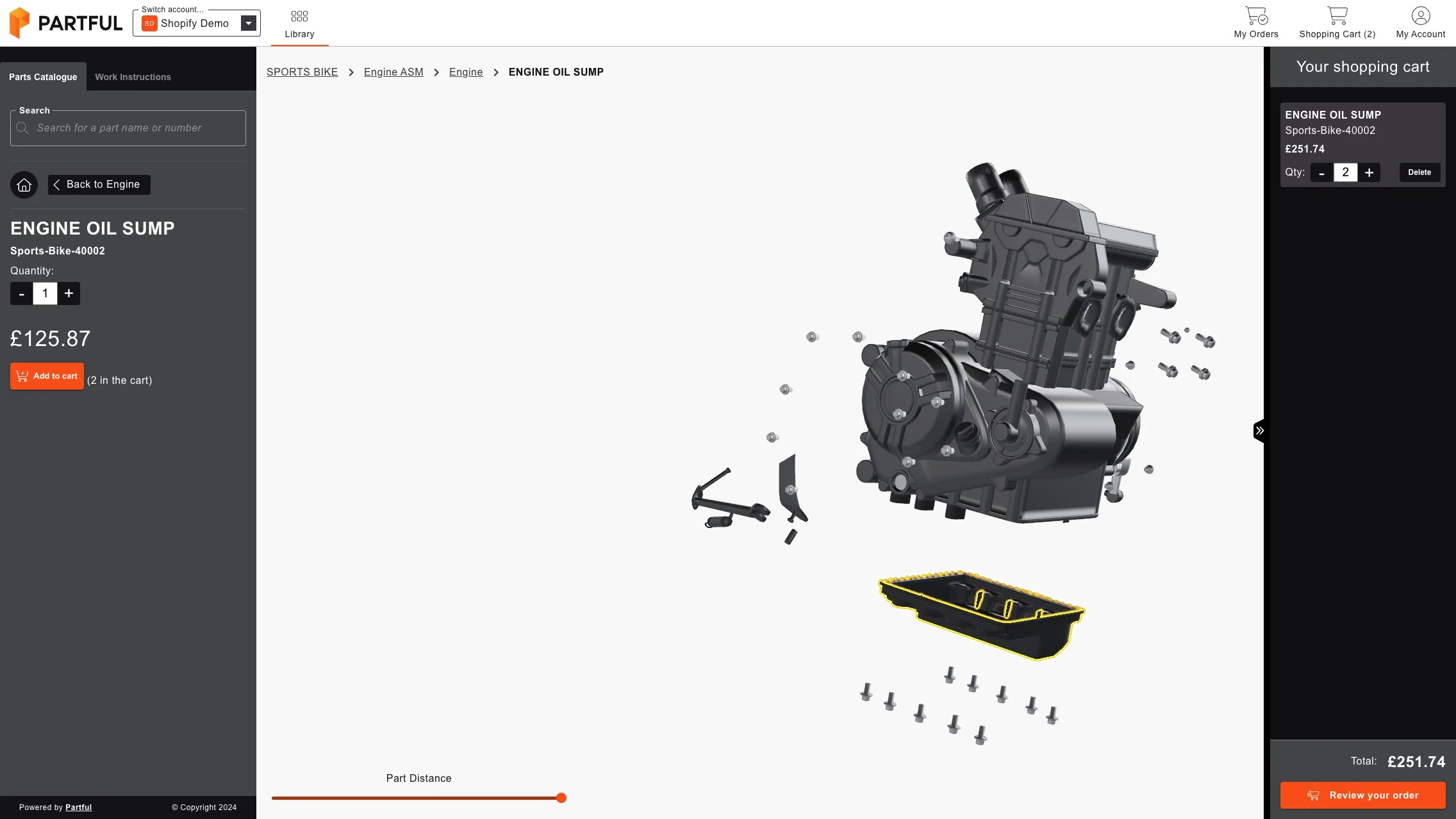This screenshot has width=1456, height=819.
Task: Click the quantity value field showing 1
Action: [x=45, y=294]
